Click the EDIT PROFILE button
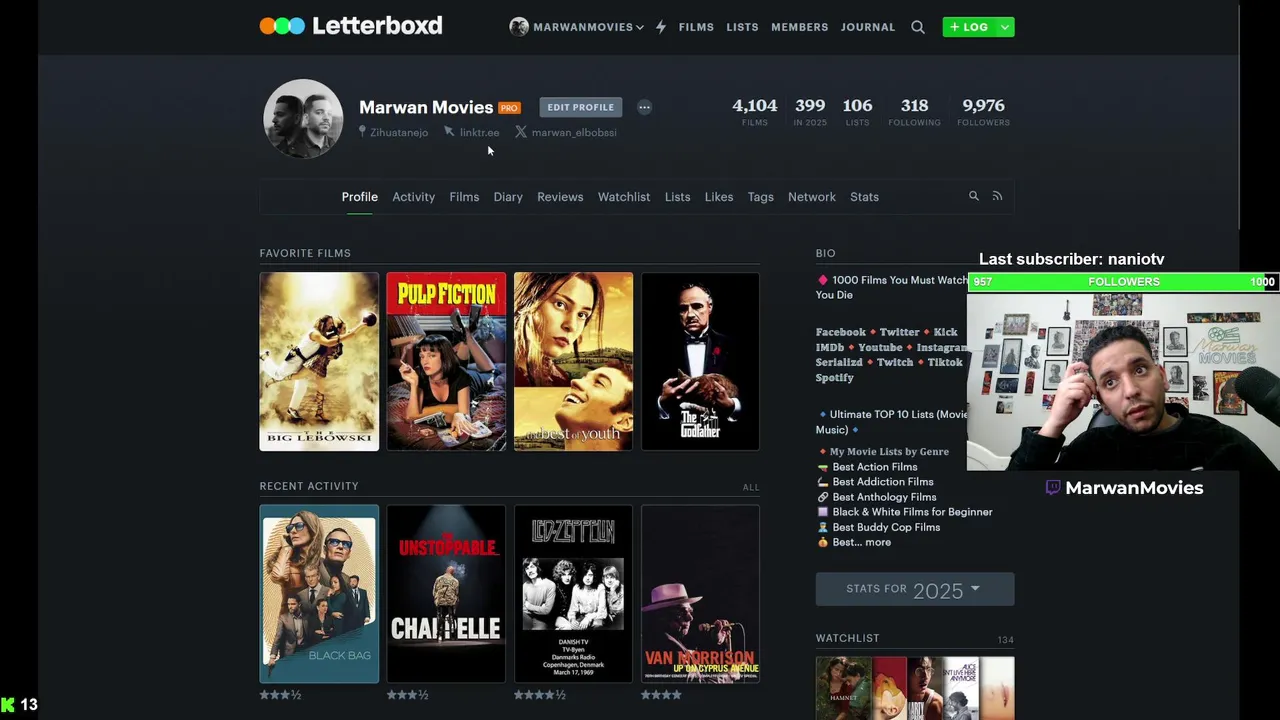The height and width of the screenshot is (720, 1280). (580, 107)
